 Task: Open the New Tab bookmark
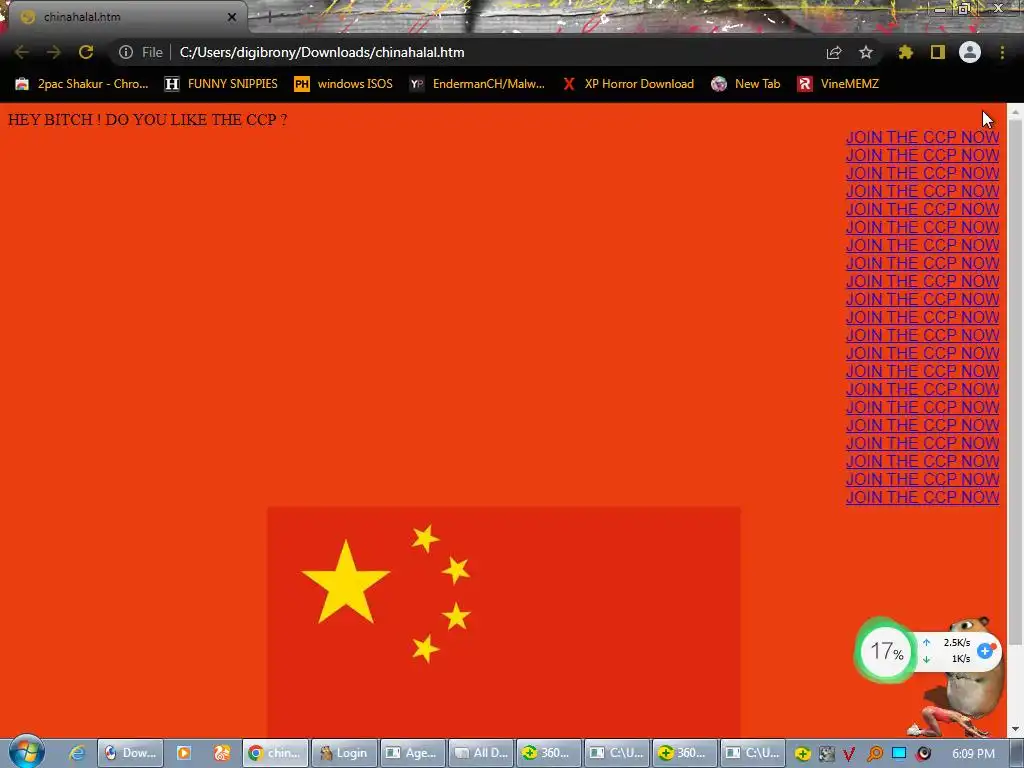click(746, 84)
